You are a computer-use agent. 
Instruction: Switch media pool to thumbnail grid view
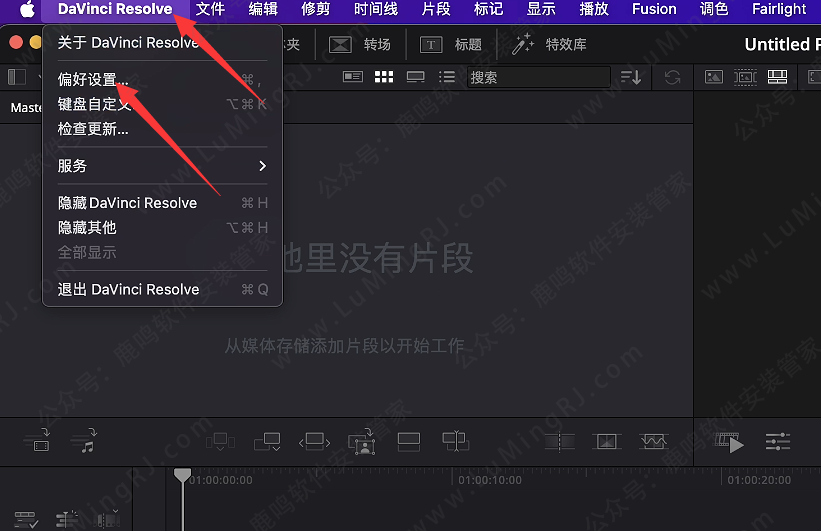click(384, 78)
